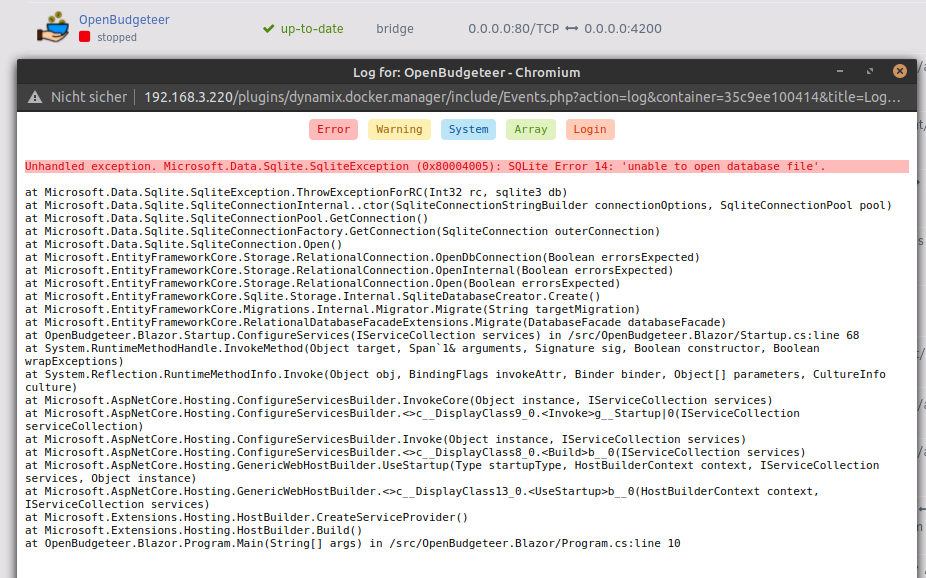
Task: Click the Startup.cs:line 68 stack trace line
Action: (442, 335)
